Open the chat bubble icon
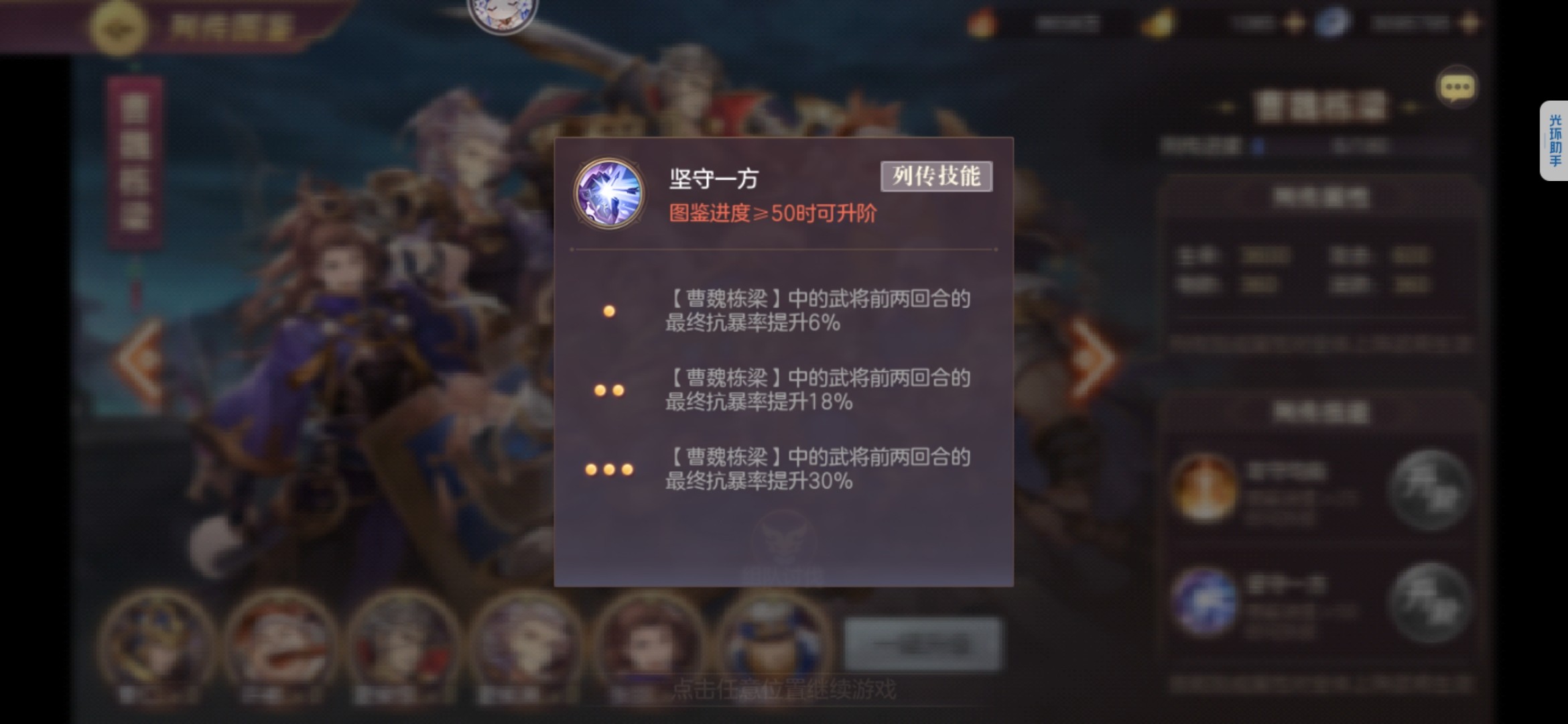Image resolution: width=1568 pixels, height=724 pixels. coord(1457,87)
